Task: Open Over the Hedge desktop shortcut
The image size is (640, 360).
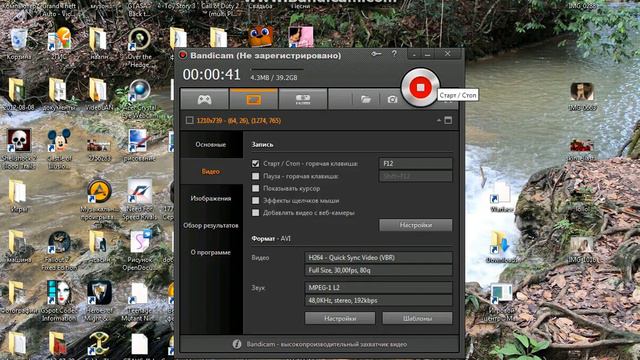Action: point(140,48)
